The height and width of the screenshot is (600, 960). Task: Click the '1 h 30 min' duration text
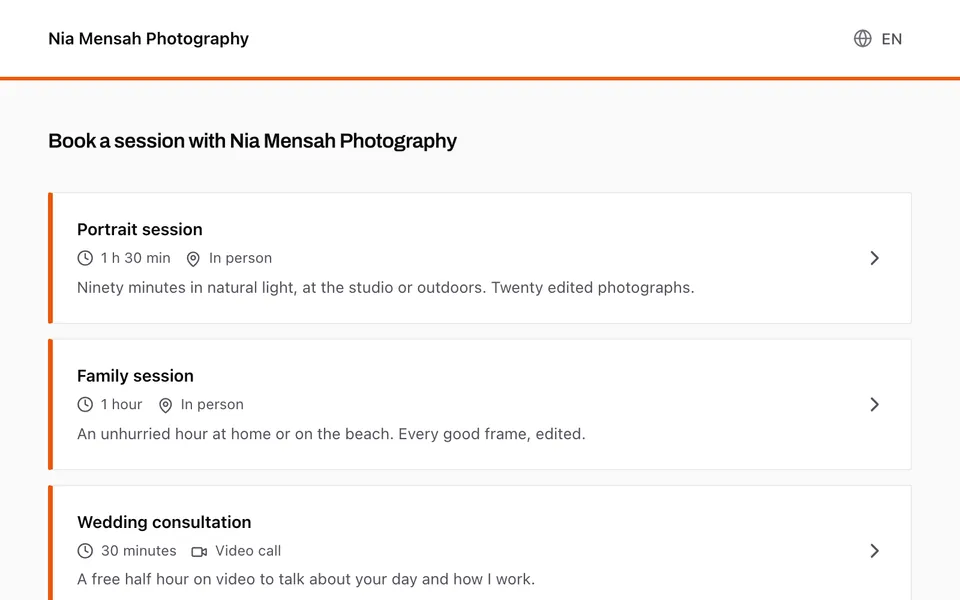(x=136, y=258)
